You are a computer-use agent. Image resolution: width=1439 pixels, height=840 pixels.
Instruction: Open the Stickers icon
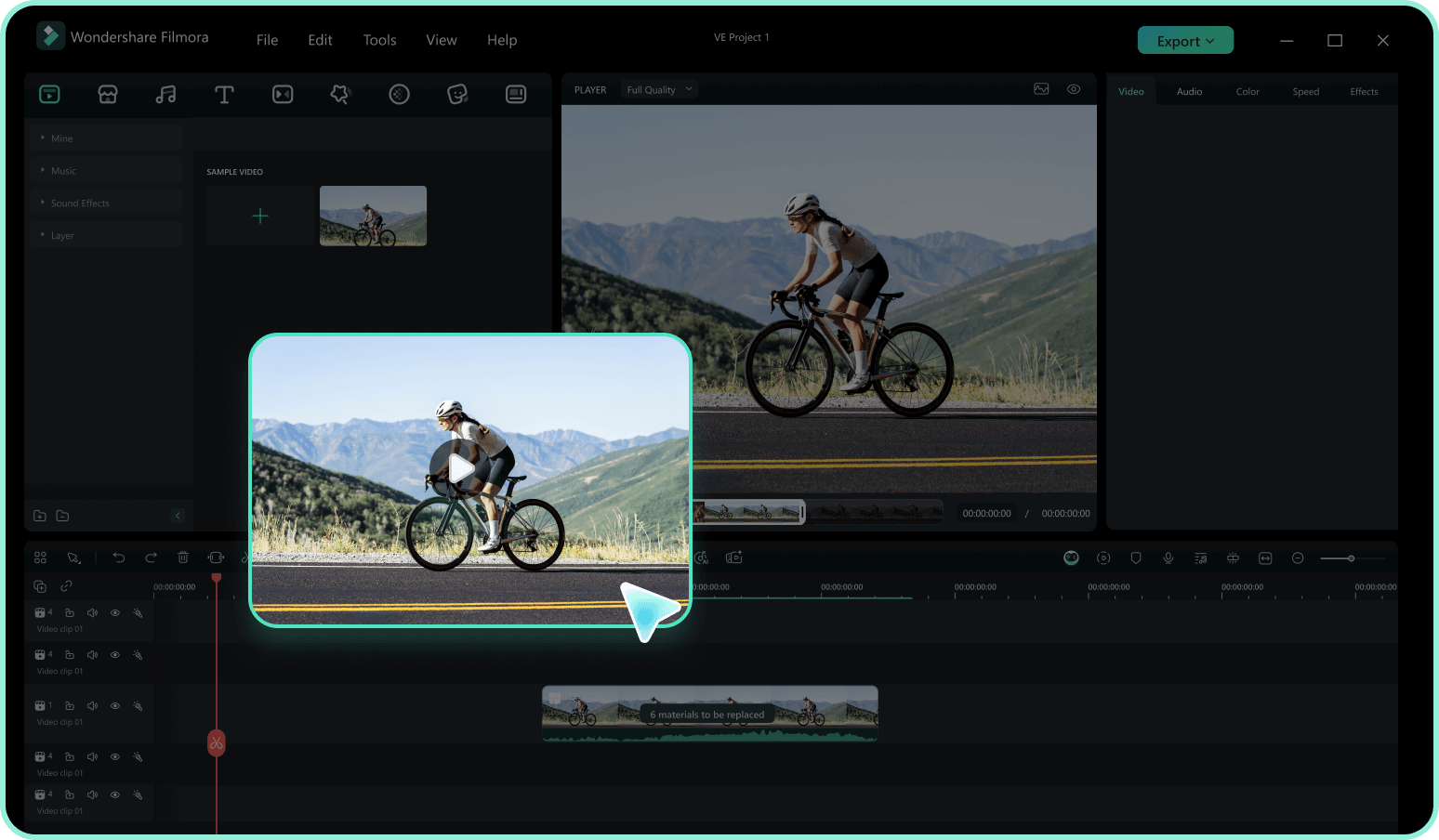pos(457,94)
